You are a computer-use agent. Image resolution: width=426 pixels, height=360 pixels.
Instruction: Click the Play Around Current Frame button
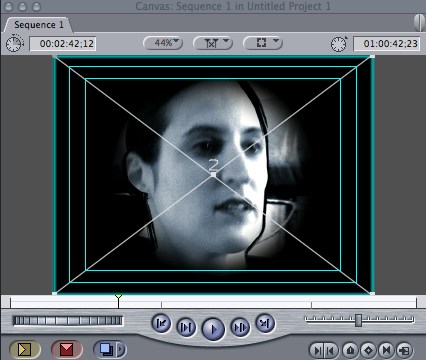pos(240,327)
